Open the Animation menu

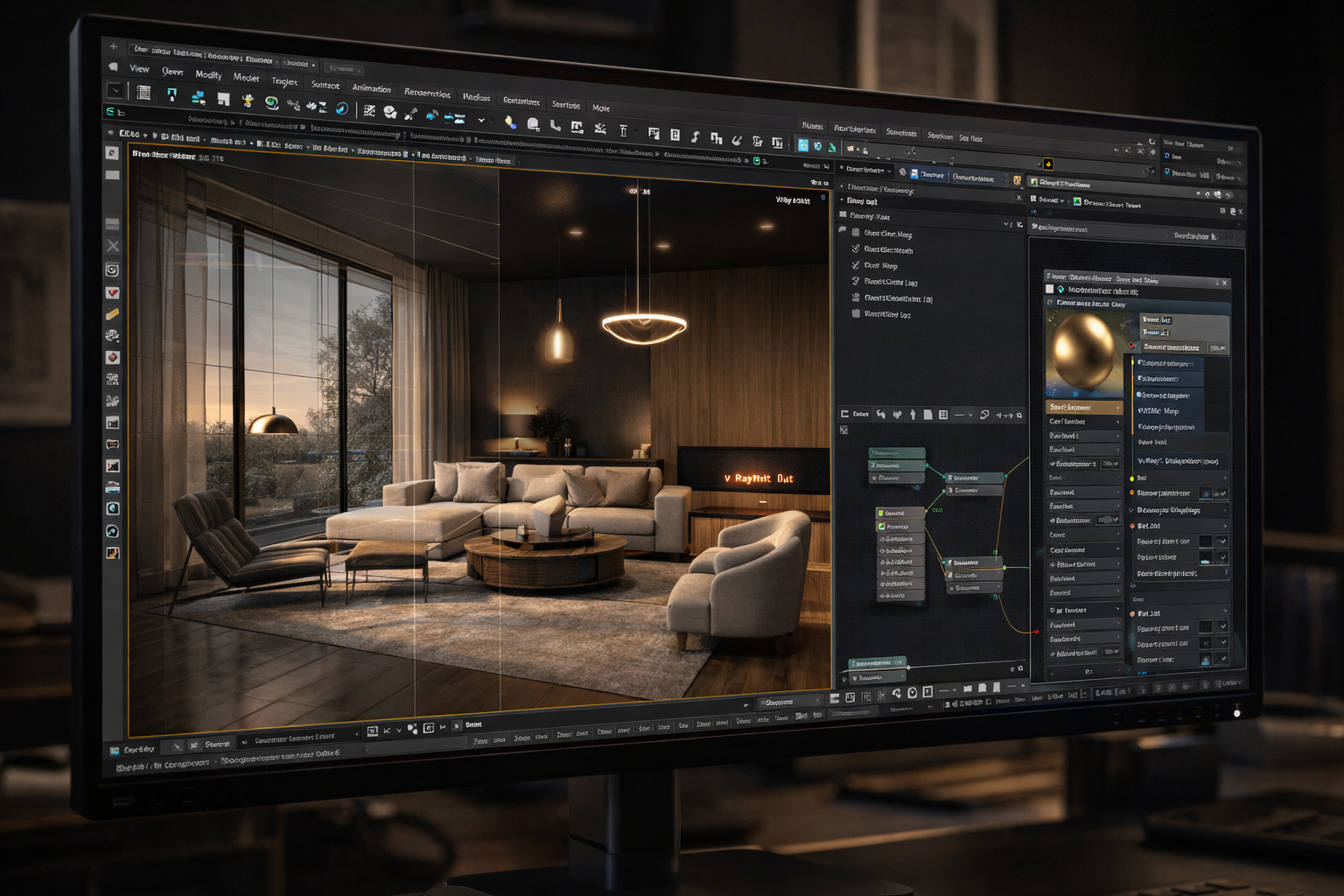tap(371, 88)
